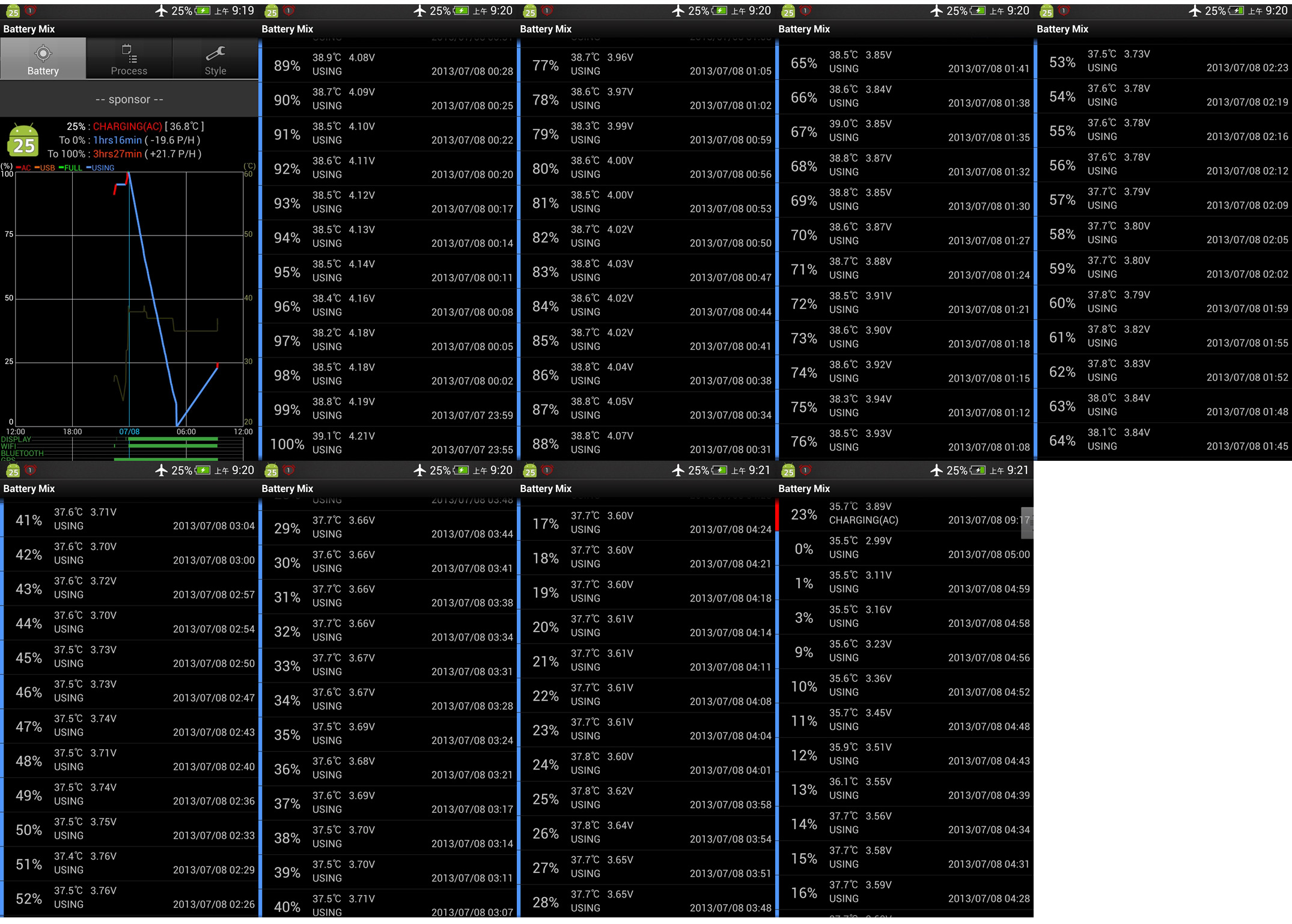This screenshot has height=924, width=1292.
Task: Tap the charging battery icon beside 9:19 clock
Action: pos(203,11)
